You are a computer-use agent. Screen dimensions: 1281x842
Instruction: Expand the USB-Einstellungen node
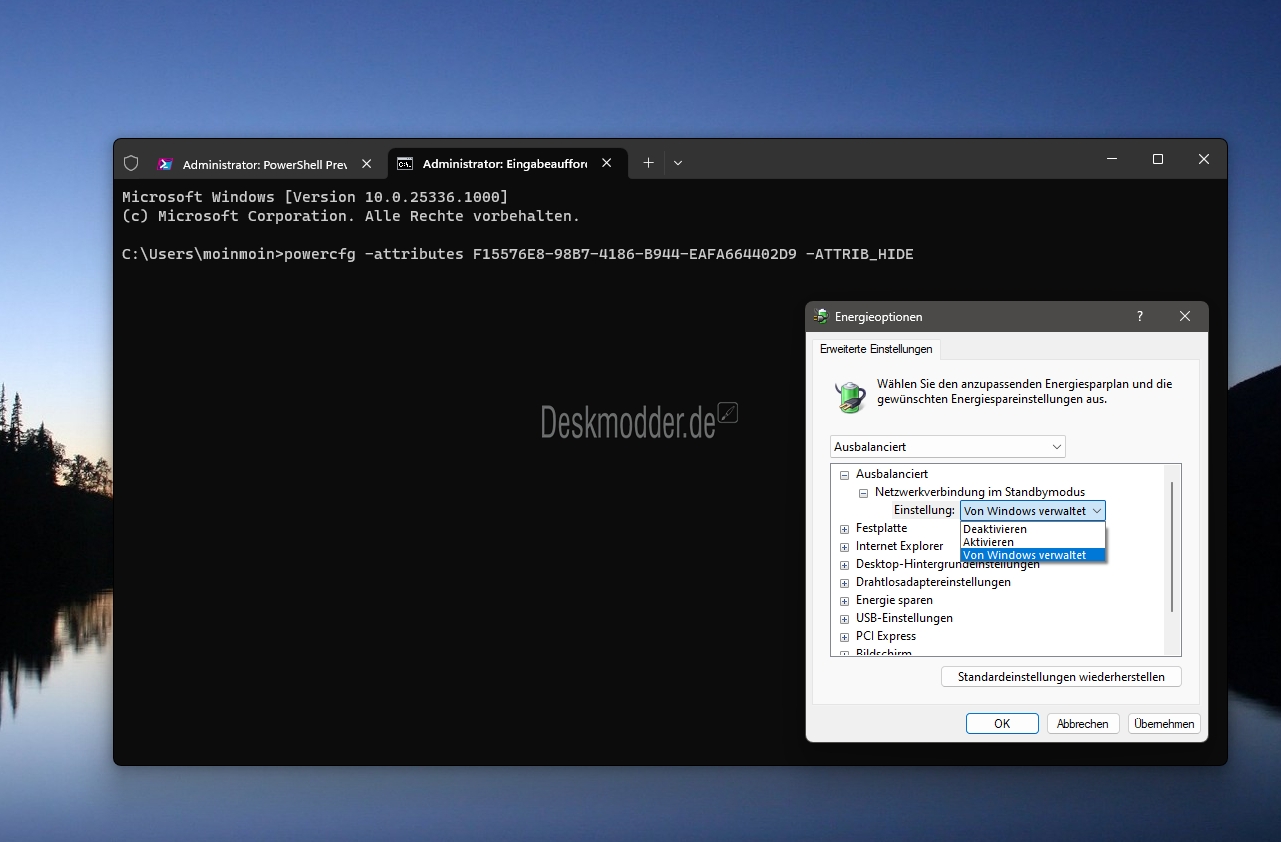(x=844, y=619)
